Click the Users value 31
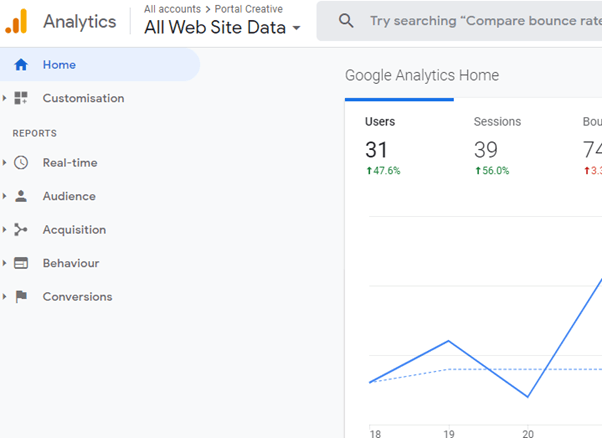The height and width of the screenshot is (438, 602). coord(376,150)
